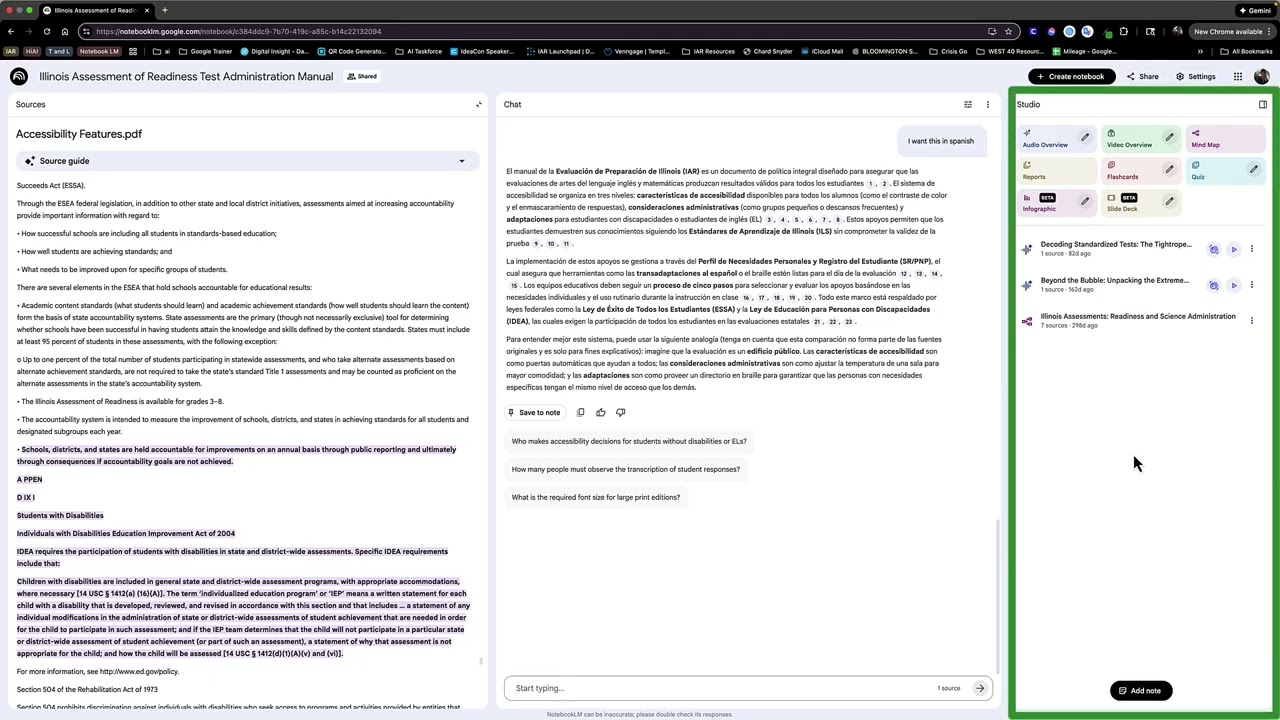Generate Reports in Studio
The height and width of the screenshot is (720, 1280).
click(1056, 171)
